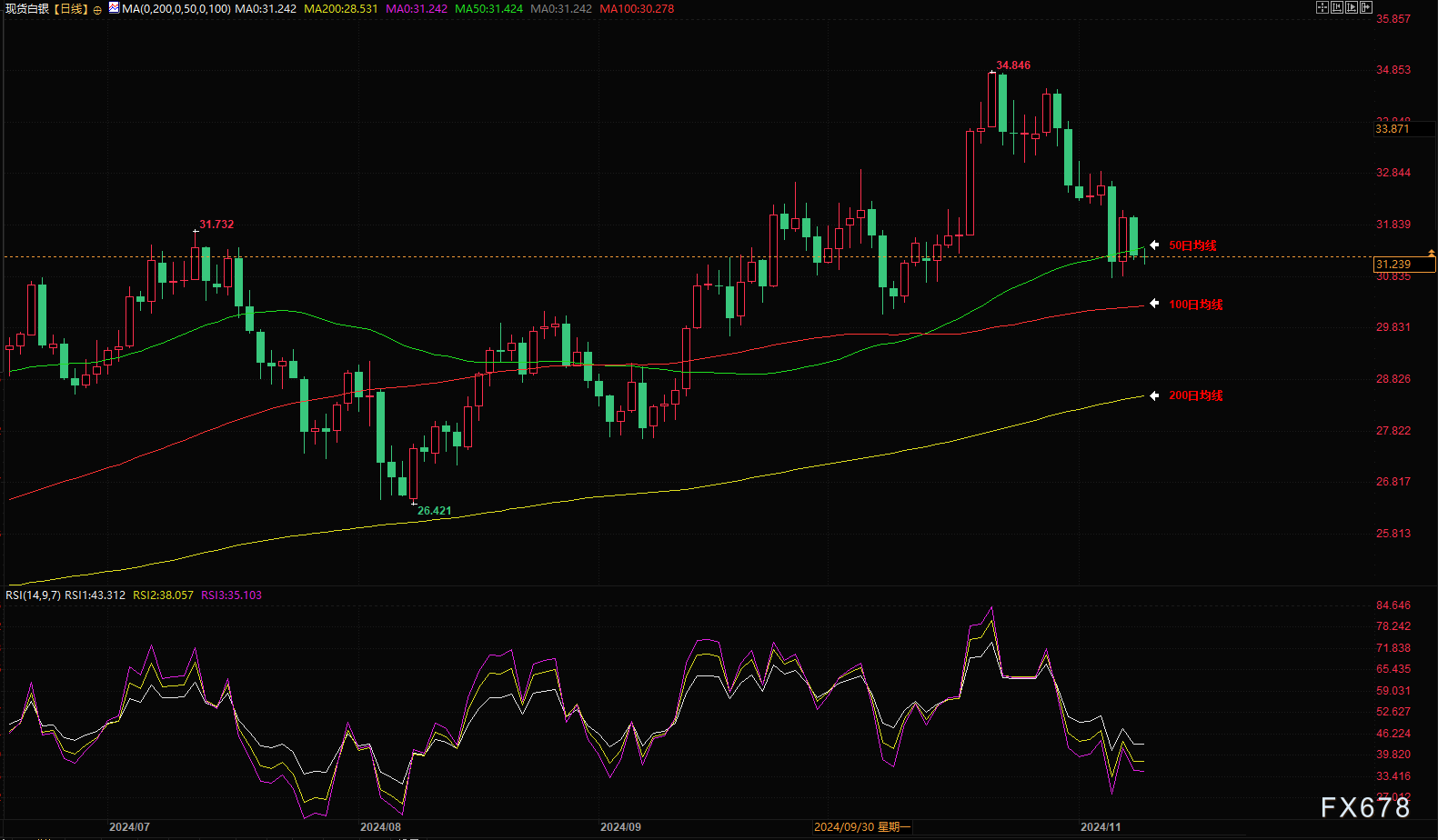Click the crosshair cursor icon at top right
Image resolution: width=1438 pixels, height=840 pixels.
tap(1322, 7)
